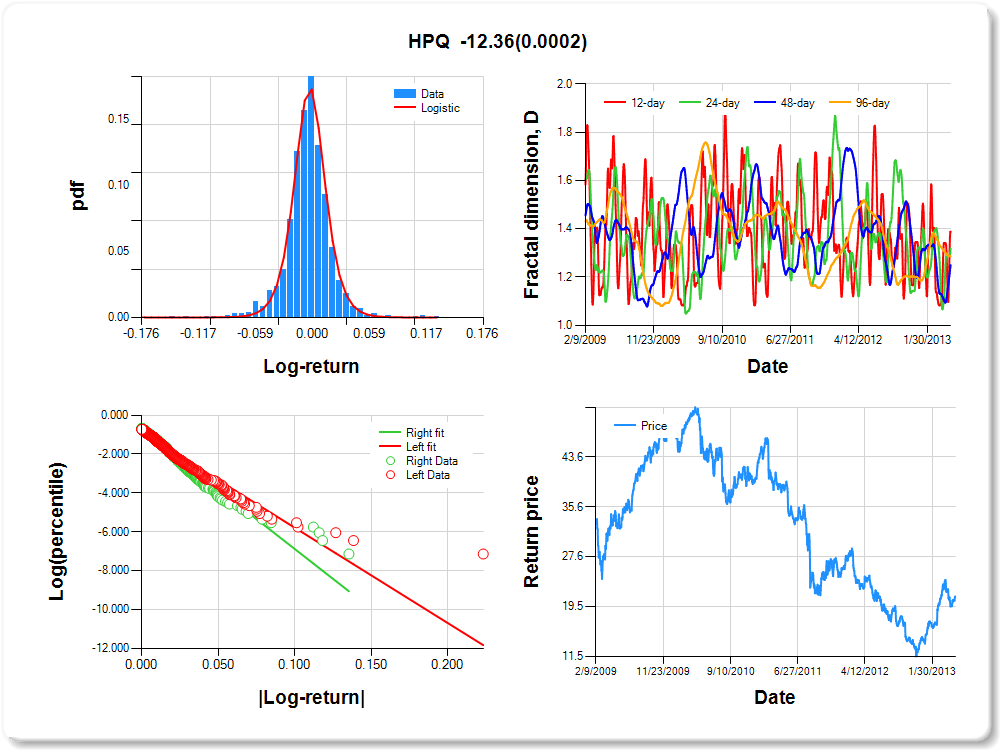This screenshot has width=1000, height=750.
Task: Click the 1.4 tick on fractal dimension axis
Action: tap(564, 228)
